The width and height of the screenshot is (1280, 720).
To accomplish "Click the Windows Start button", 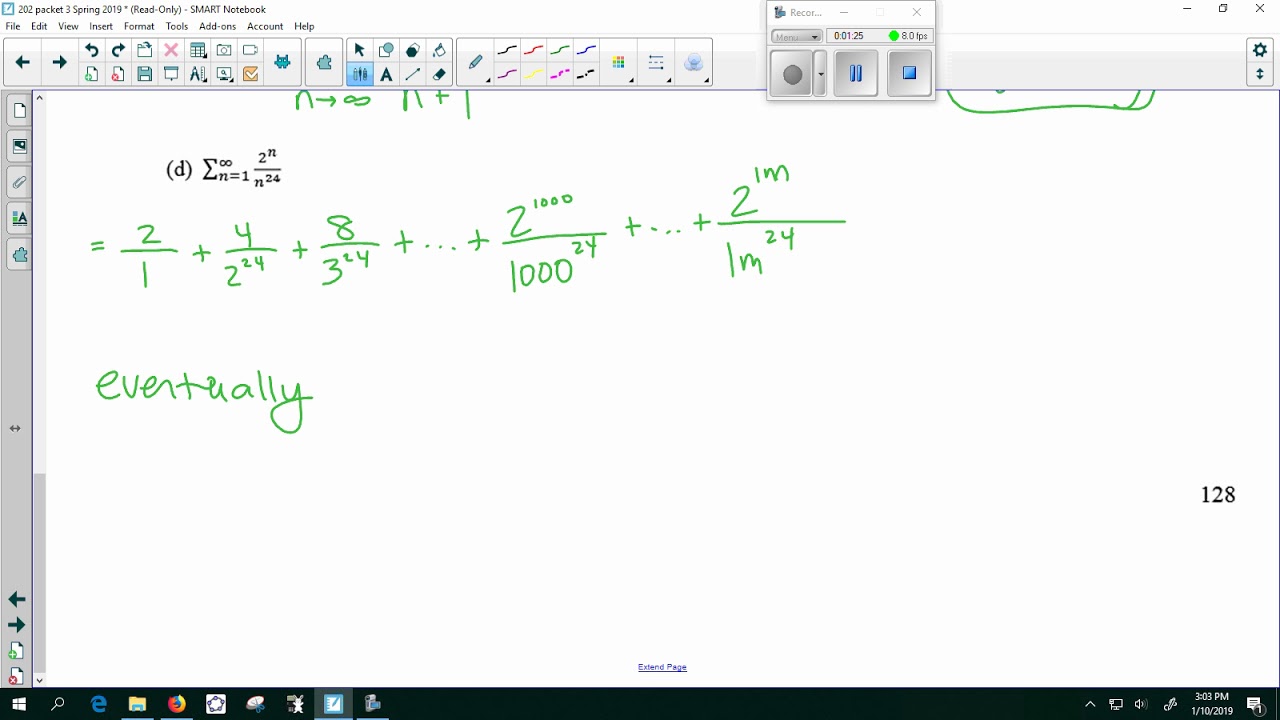I will (x=19, y=704).
